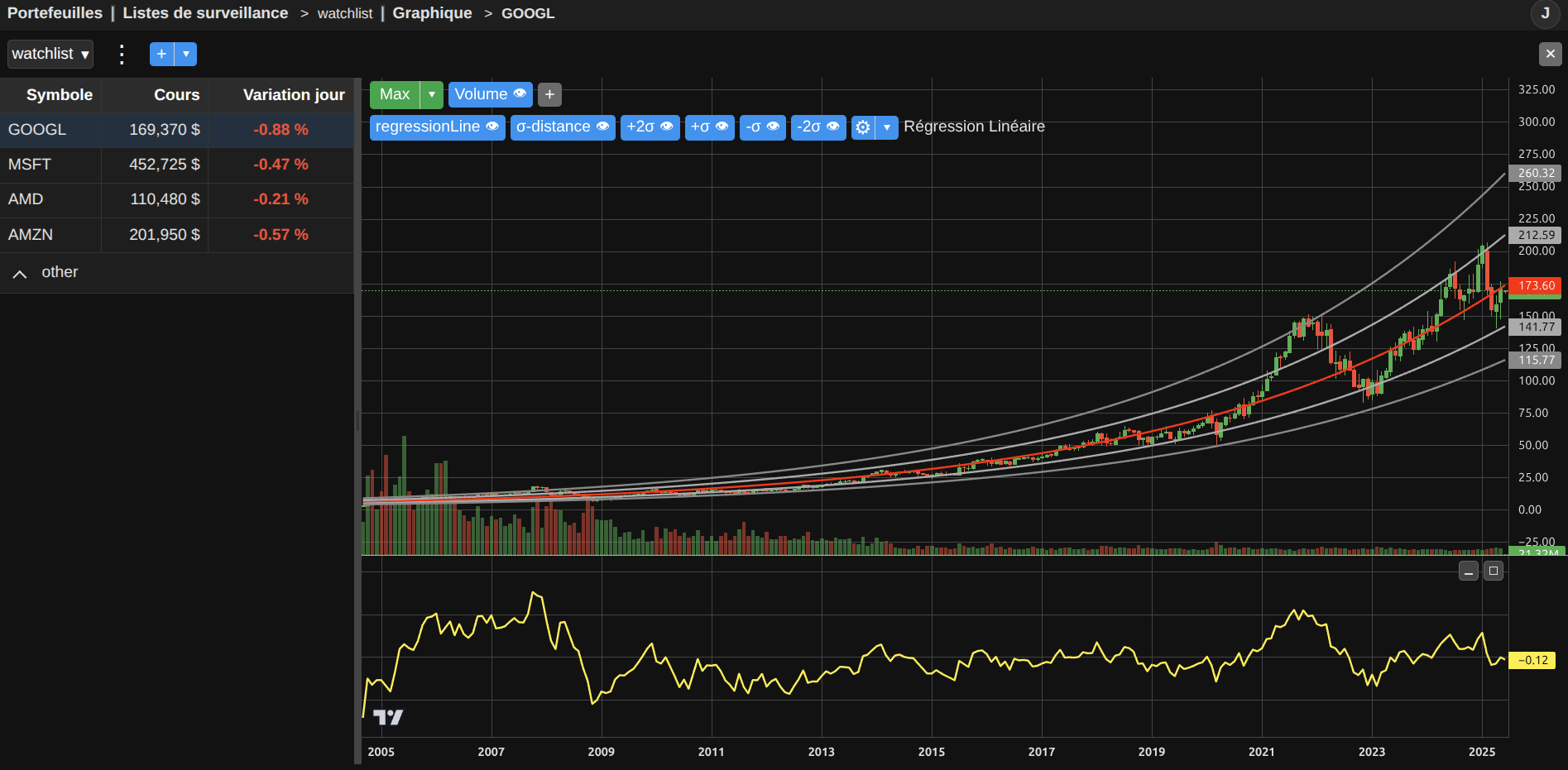
Task: Click the 2009 label on time axis
Action: [x=601, y=752]
